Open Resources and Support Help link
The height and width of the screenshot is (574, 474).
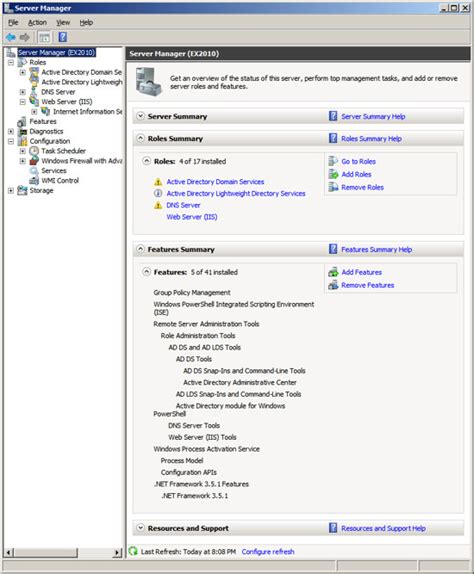383,528
